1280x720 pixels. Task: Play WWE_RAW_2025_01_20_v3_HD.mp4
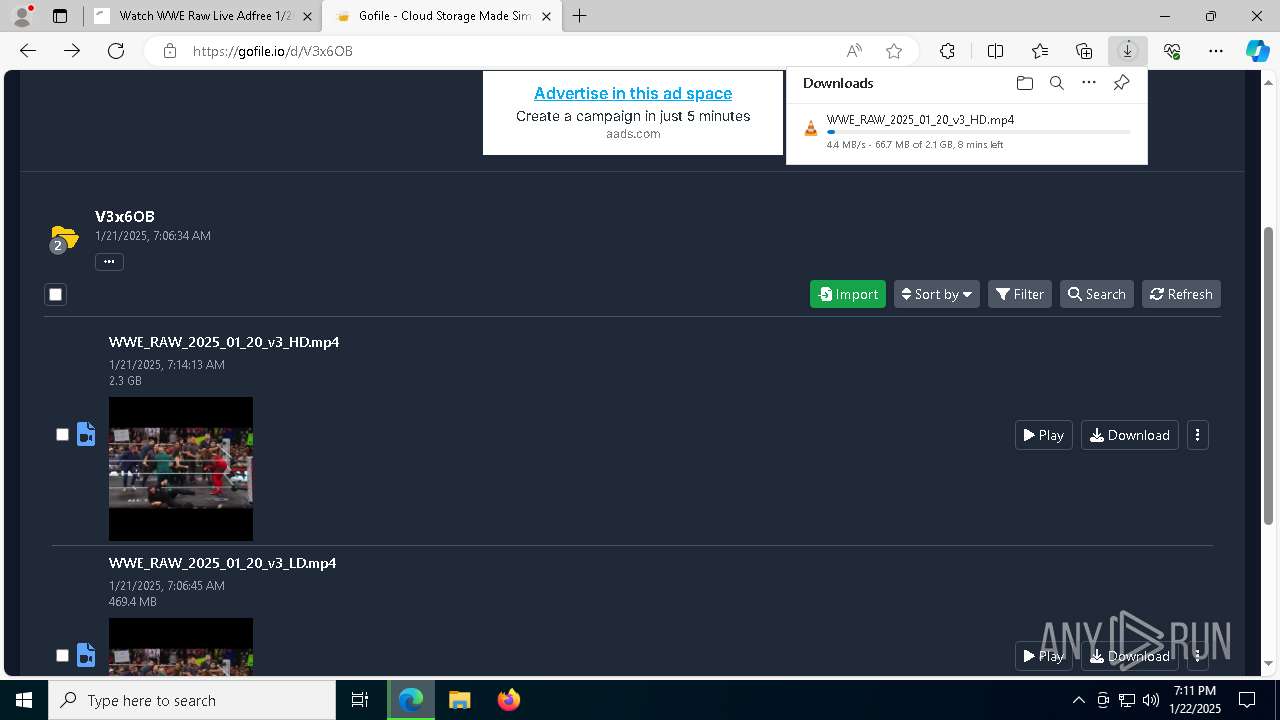(1043, 435)
